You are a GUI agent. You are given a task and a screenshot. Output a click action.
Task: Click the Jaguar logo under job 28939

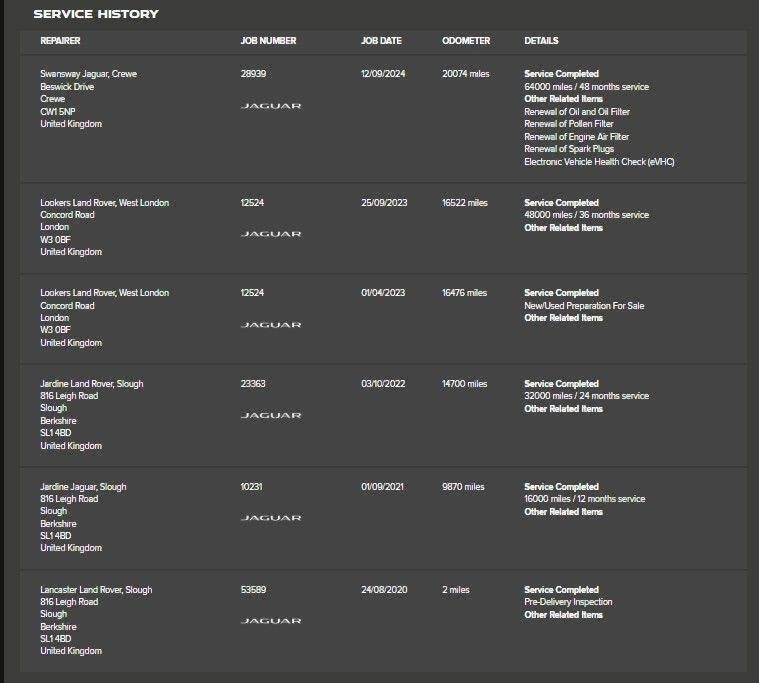[x=270, y=106]
